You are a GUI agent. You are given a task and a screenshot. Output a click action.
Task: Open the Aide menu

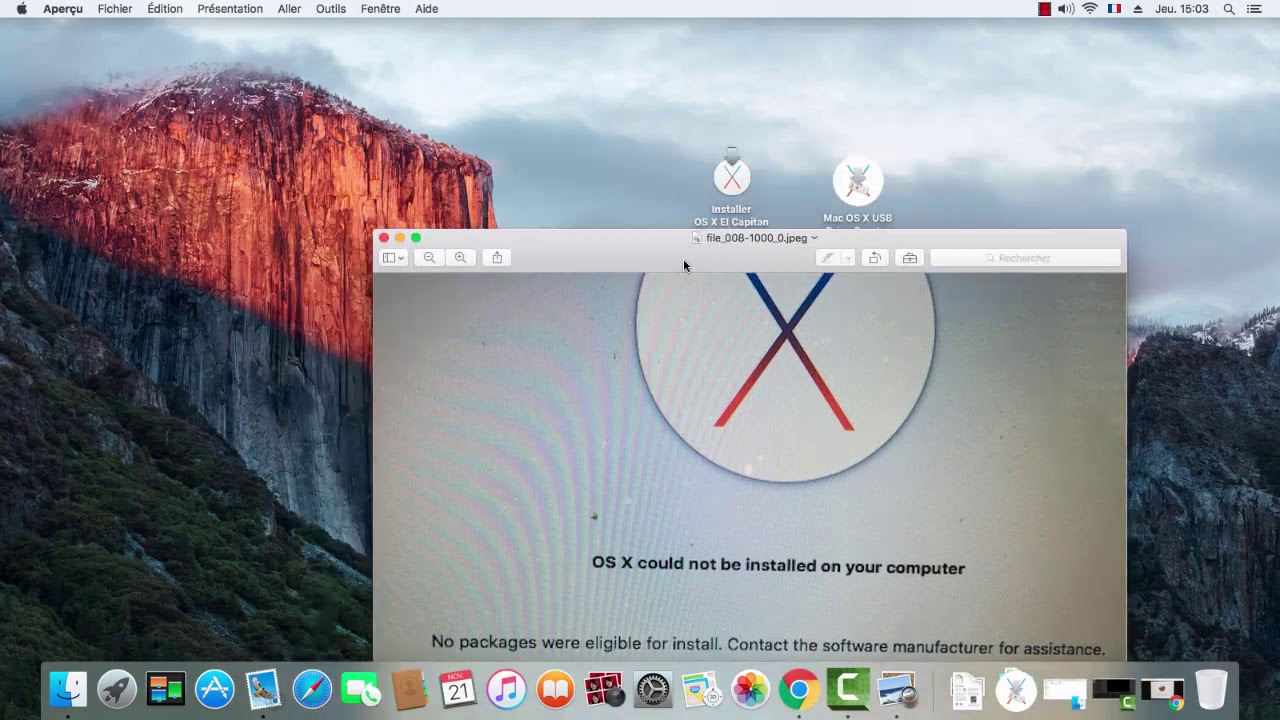click(x=427, y=9)
